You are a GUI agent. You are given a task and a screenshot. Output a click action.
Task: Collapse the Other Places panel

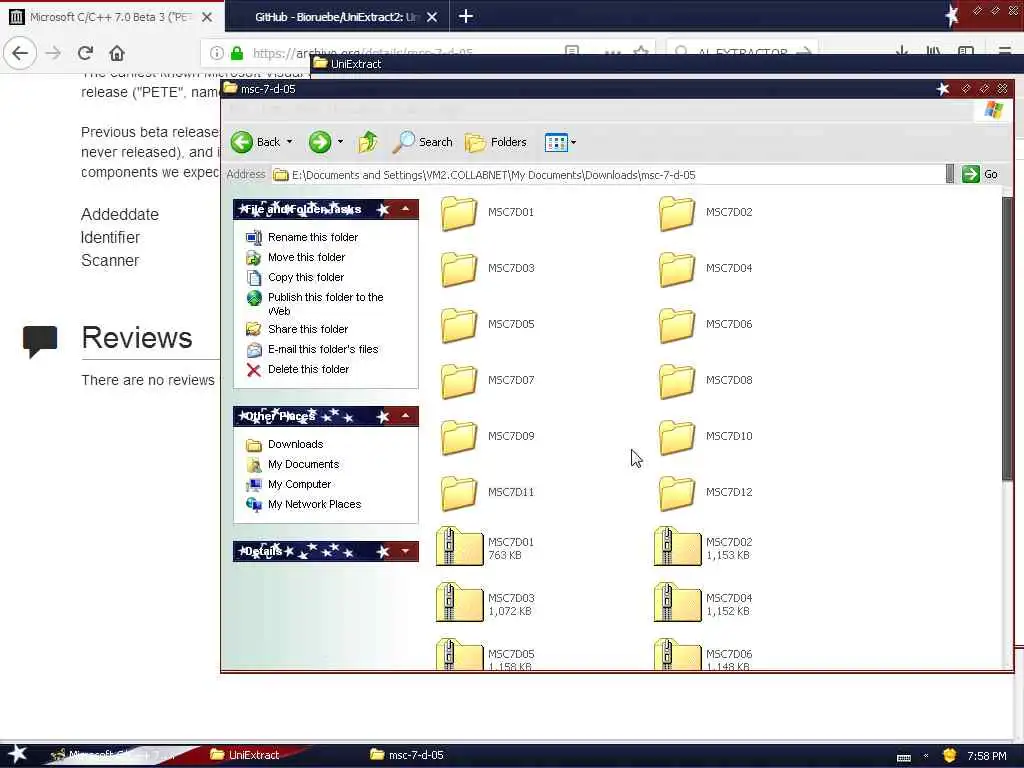pos(406,416)
